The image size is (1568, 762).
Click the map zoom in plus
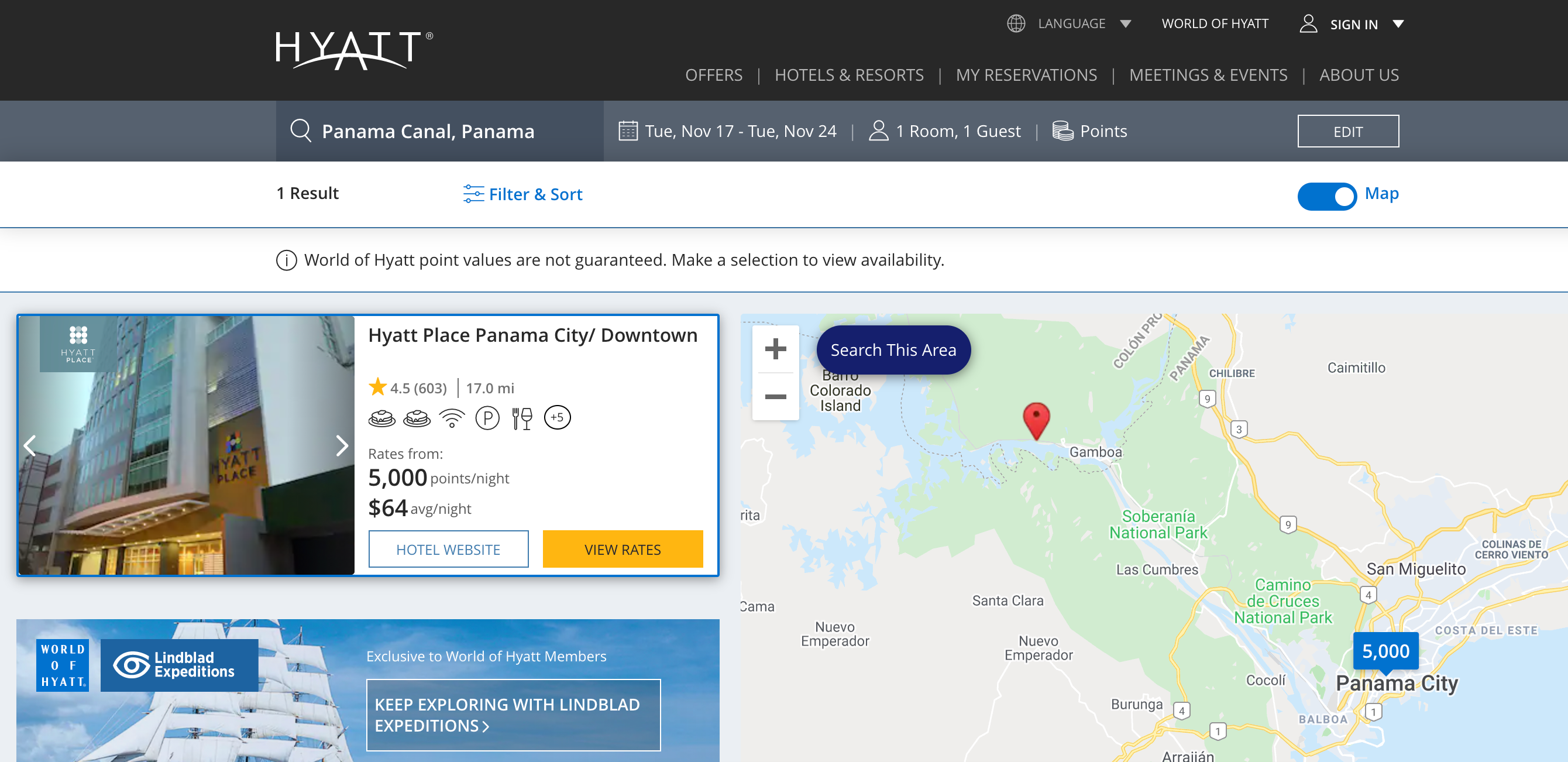775,349
